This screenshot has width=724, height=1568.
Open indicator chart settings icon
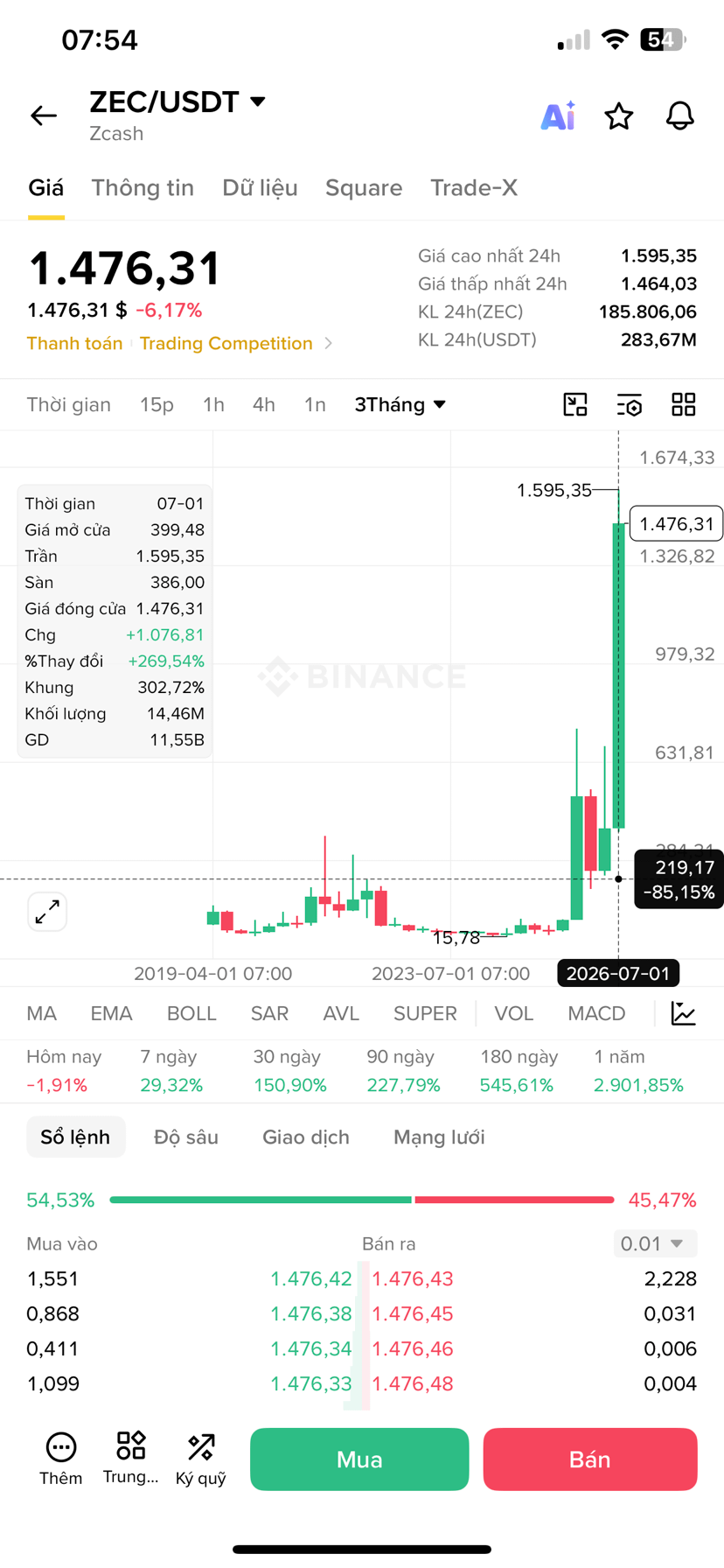(683, 1013)
